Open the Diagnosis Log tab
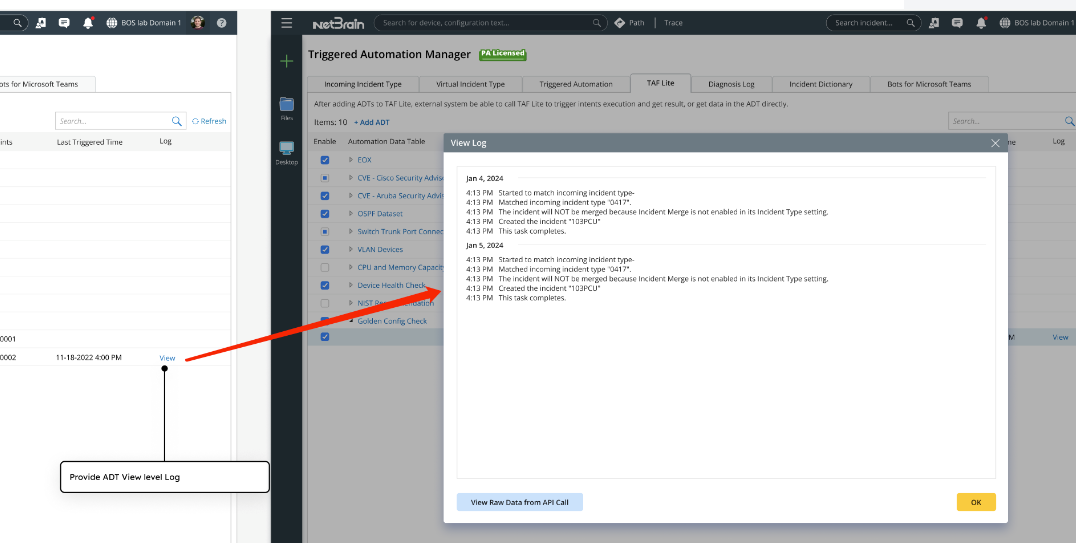The image size is (1076, 543). [x=731, y=84]
